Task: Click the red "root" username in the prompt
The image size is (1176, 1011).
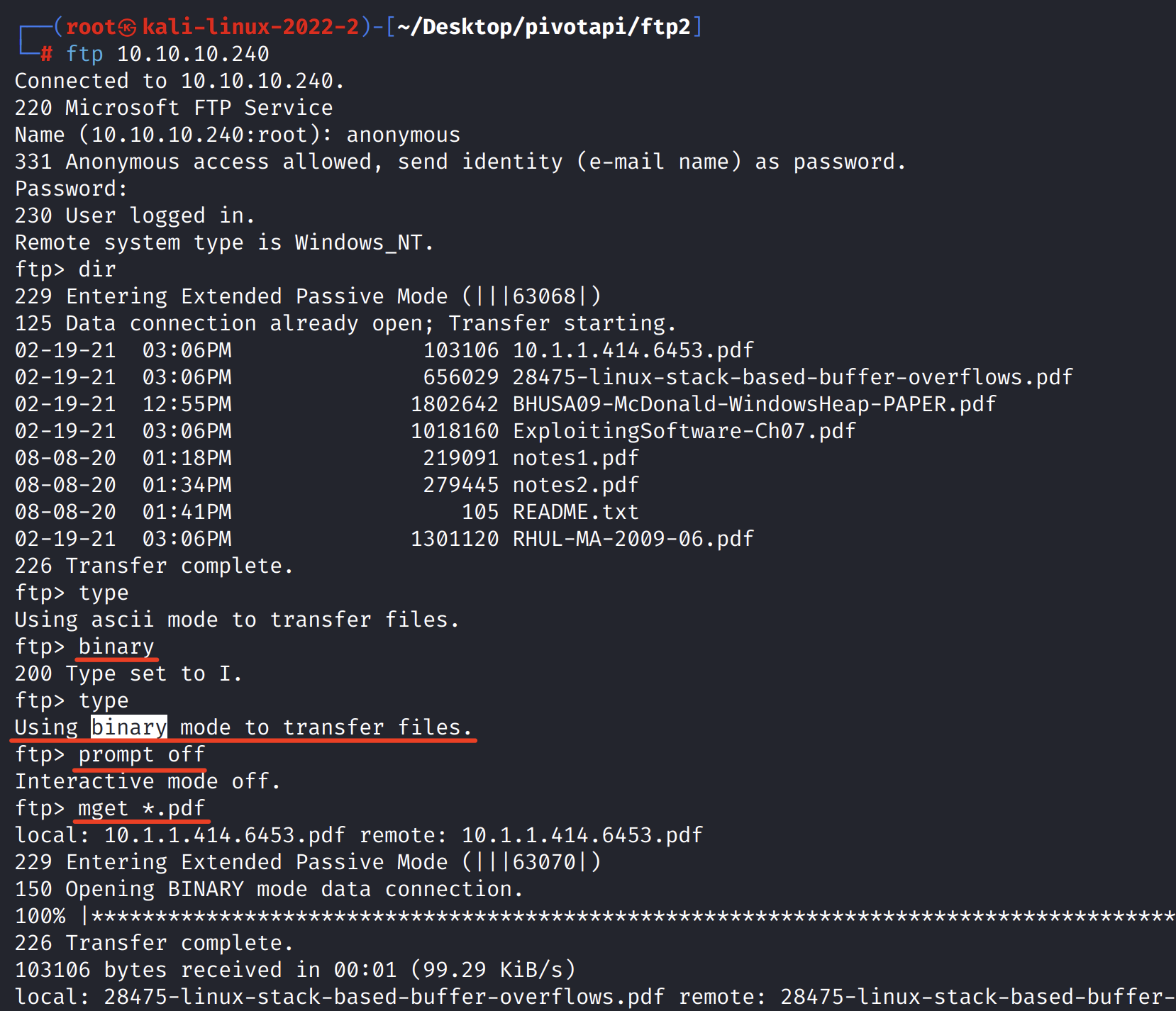Action: pyautogui.click(x=90, y=27)
